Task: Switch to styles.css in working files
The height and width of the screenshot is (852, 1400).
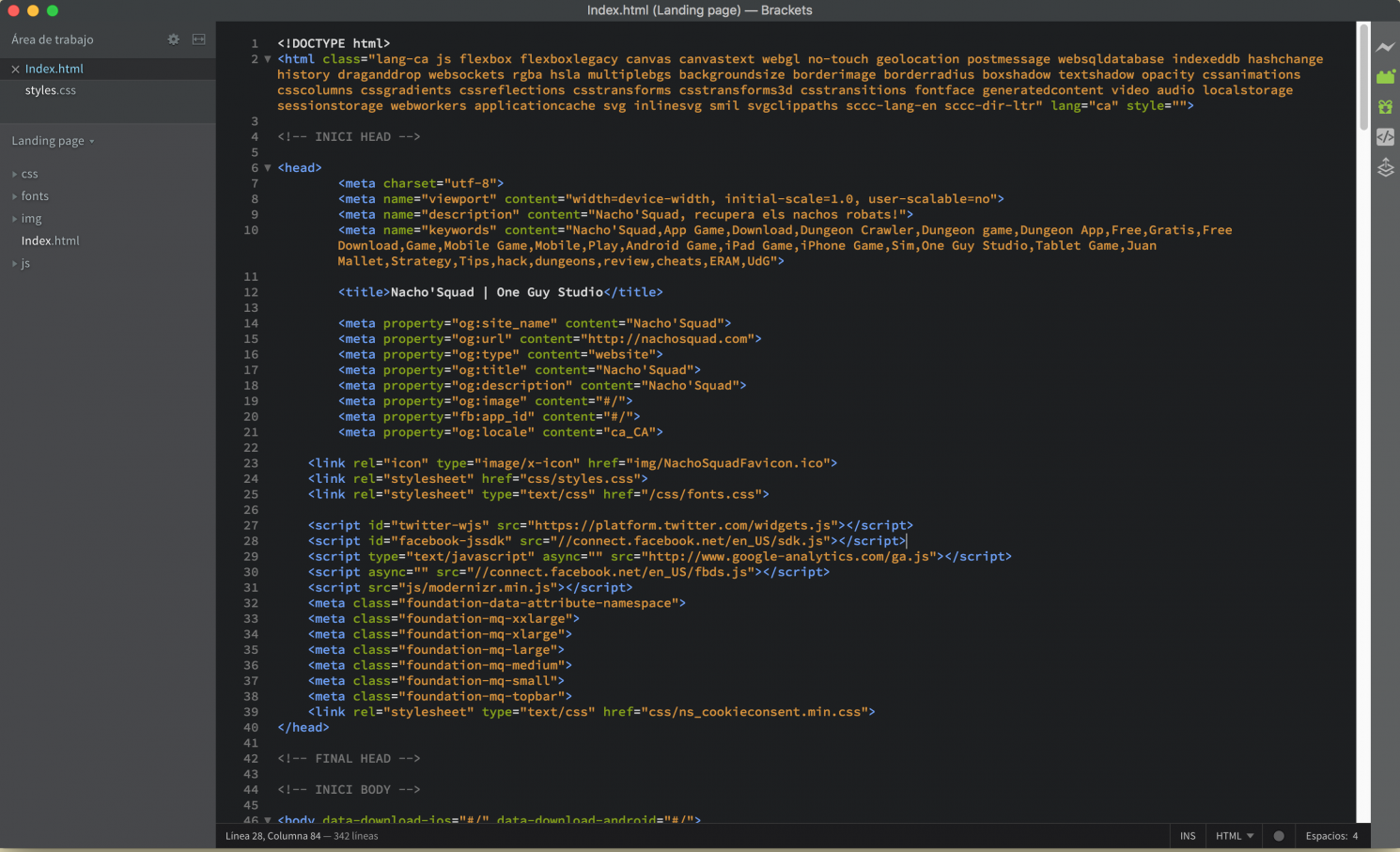Action: click(51, 90)
